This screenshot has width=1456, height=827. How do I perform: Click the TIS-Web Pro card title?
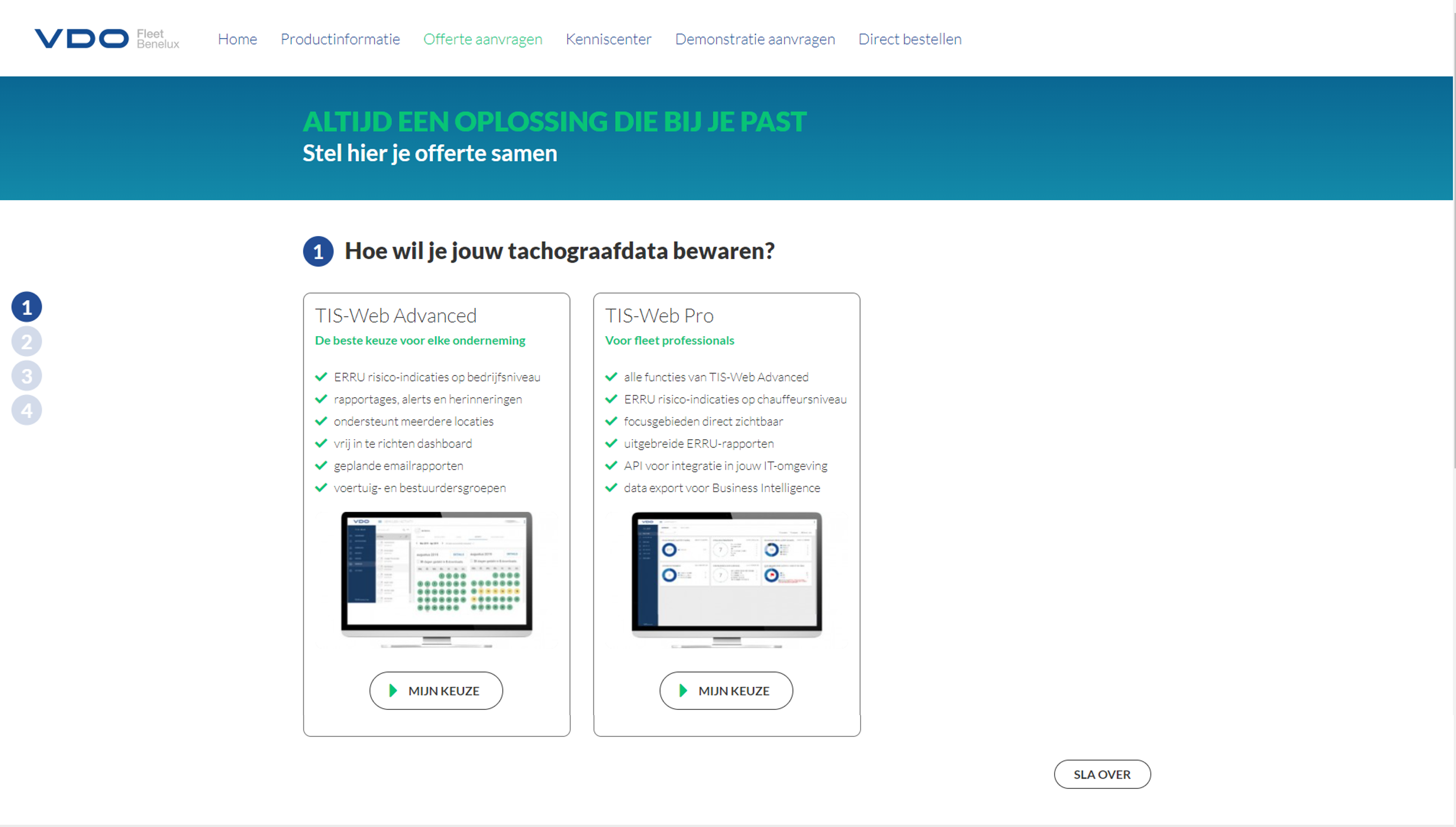(x=659, y=315)
